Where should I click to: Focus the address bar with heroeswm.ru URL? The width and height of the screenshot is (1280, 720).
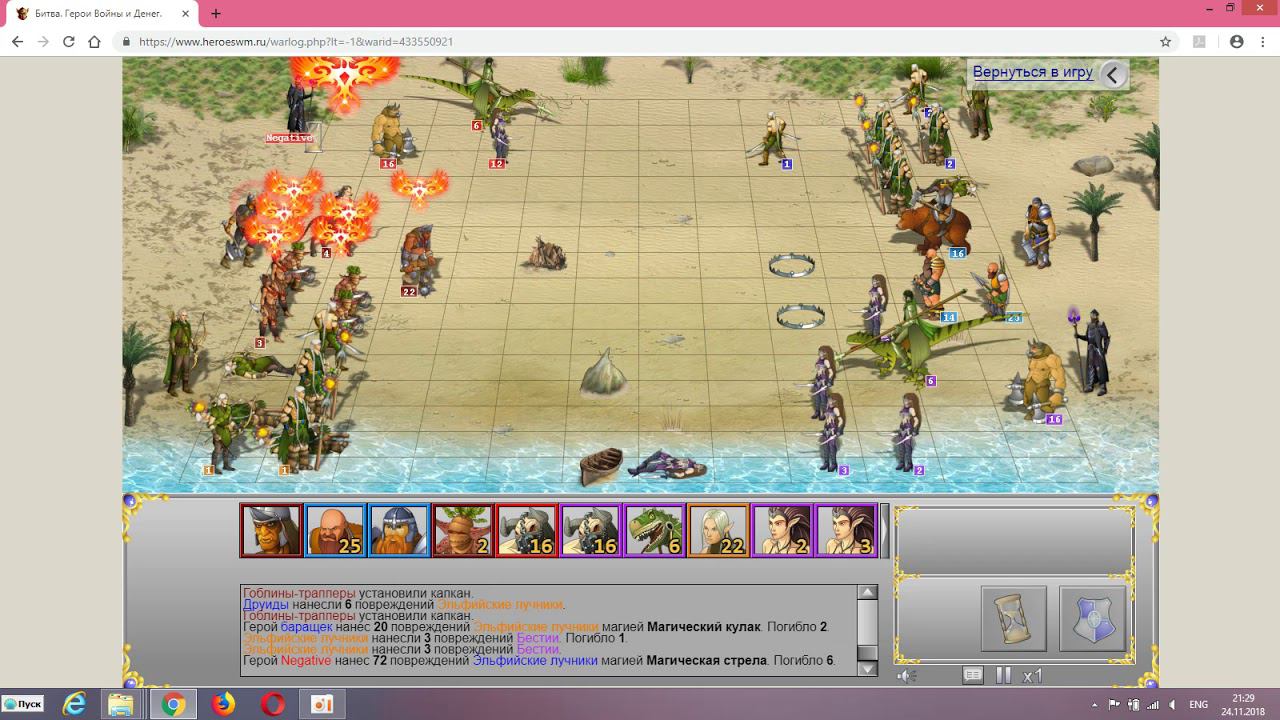[x=640, y=42]
